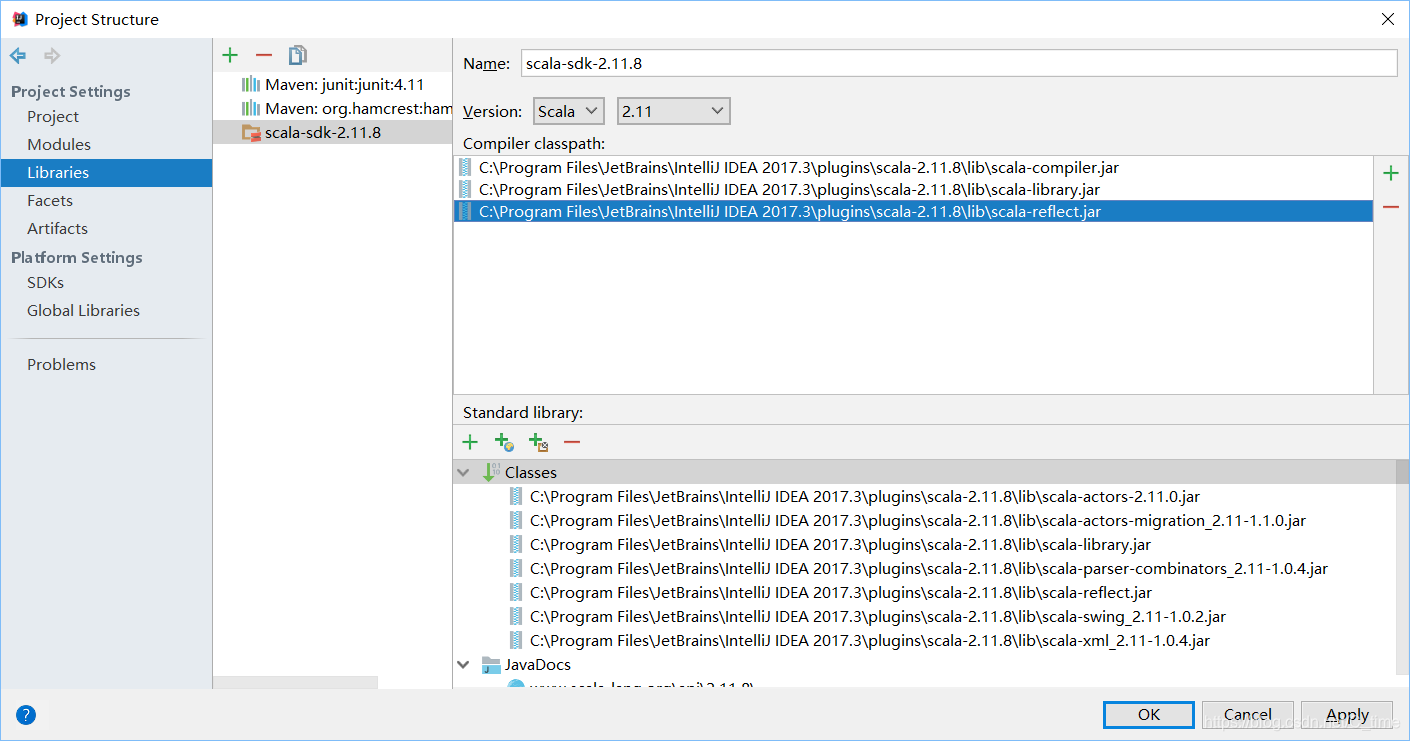Click JavaDocs folder icon

(x=491, y=665)
